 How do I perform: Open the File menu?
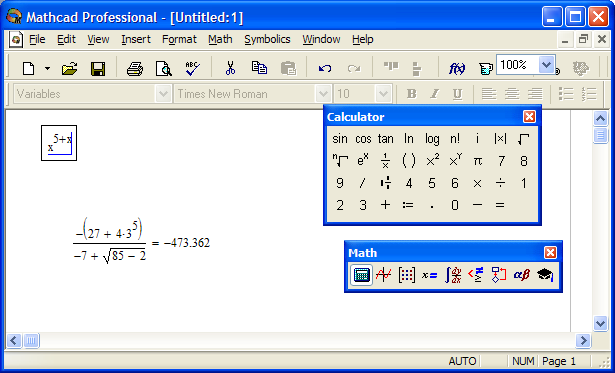point(37,39)
